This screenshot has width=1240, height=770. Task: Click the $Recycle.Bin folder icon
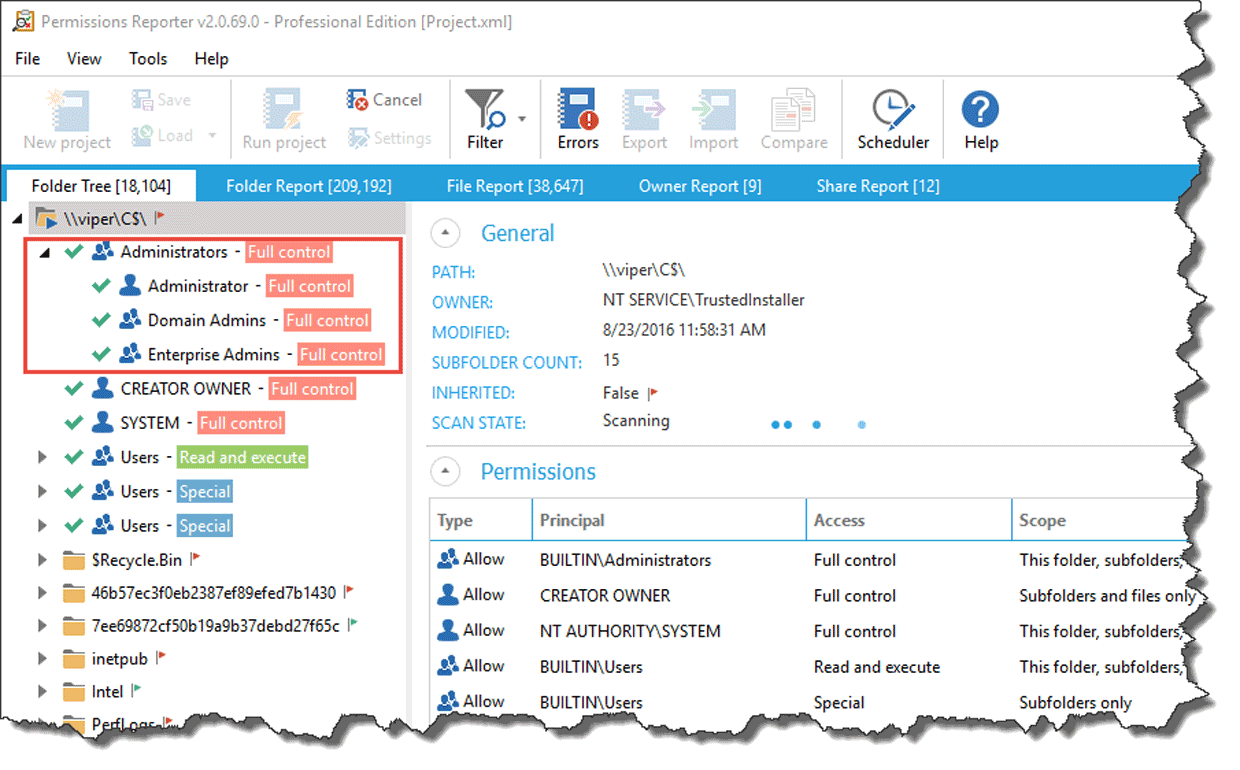pyautogui.click(x=74, y=559)
